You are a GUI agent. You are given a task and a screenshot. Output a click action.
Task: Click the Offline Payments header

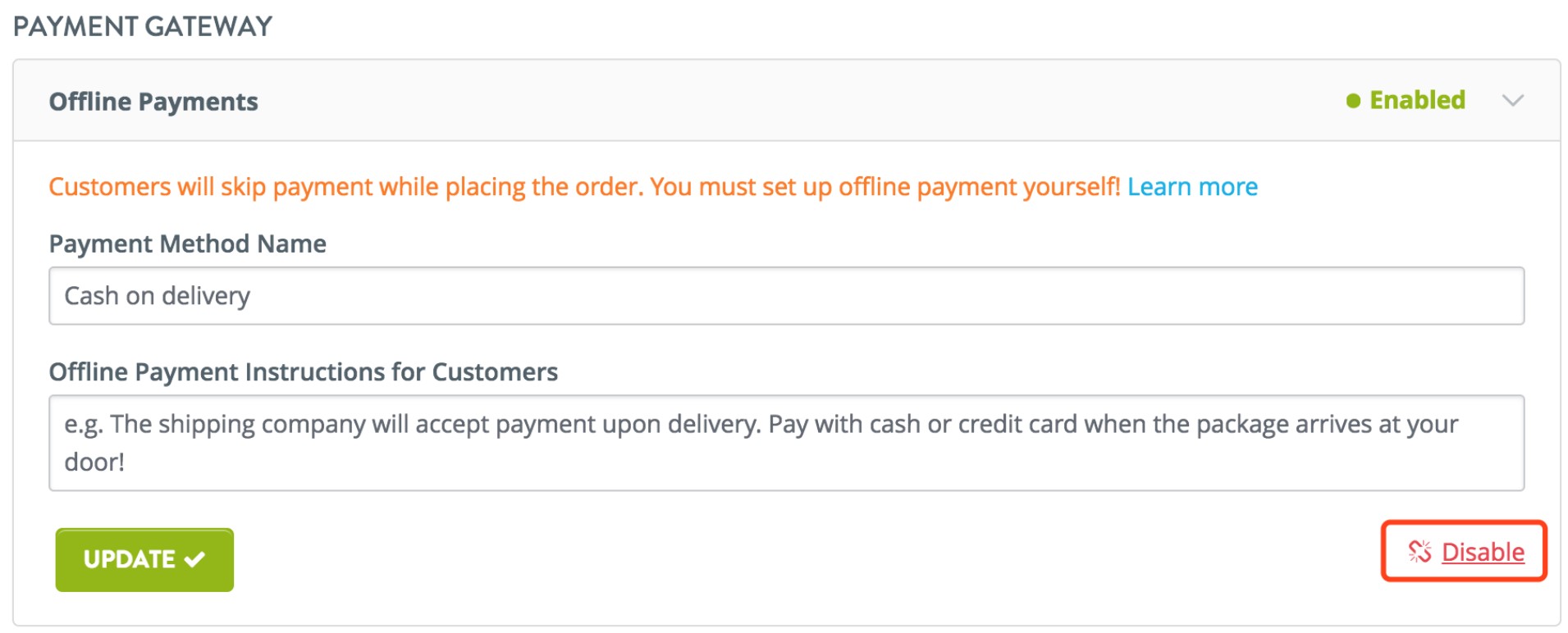pyautogui.click(x=153, y=101)
